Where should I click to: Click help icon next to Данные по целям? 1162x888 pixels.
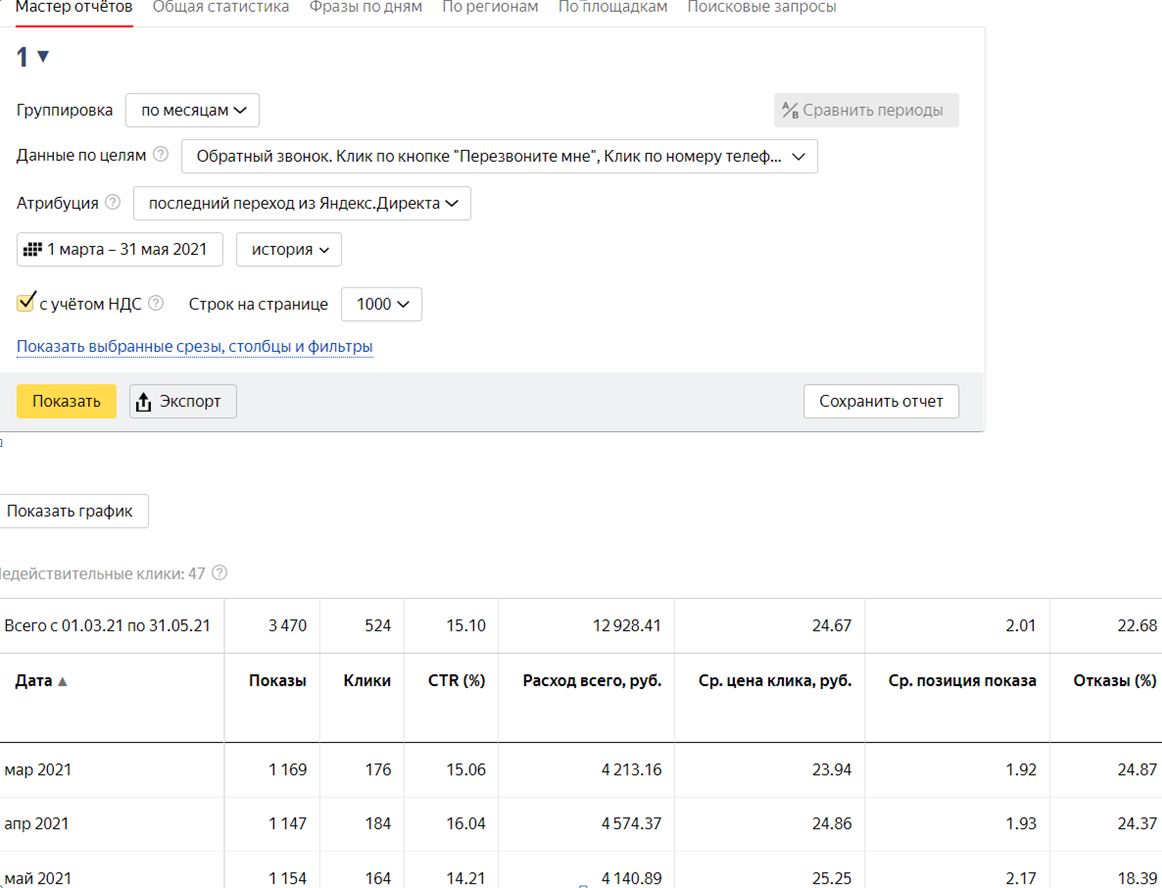(x=161, y=155)
